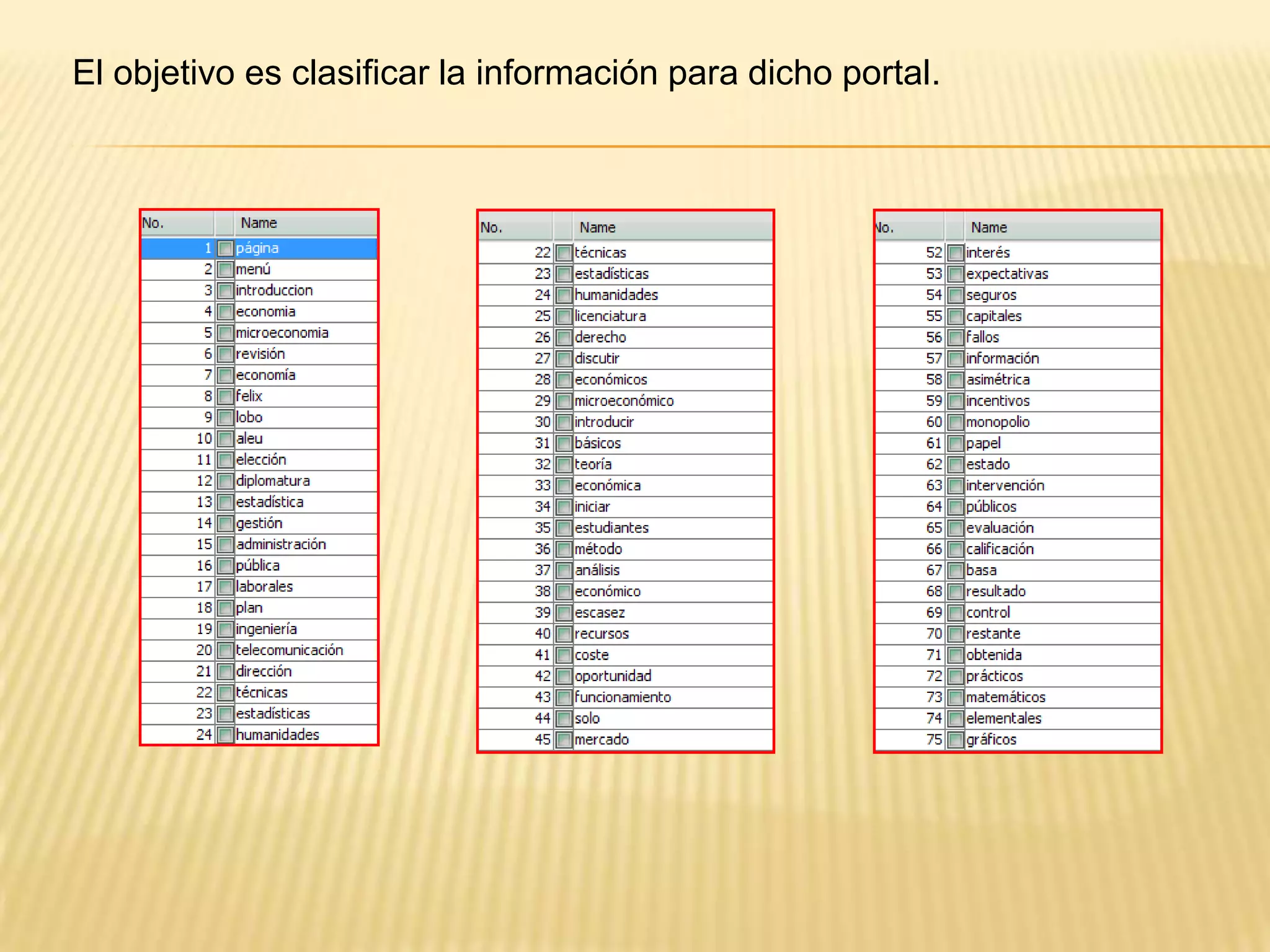Click the Name column header in the third table
The height and width of the screenshot is (952, 1270).
click(988, 227)
